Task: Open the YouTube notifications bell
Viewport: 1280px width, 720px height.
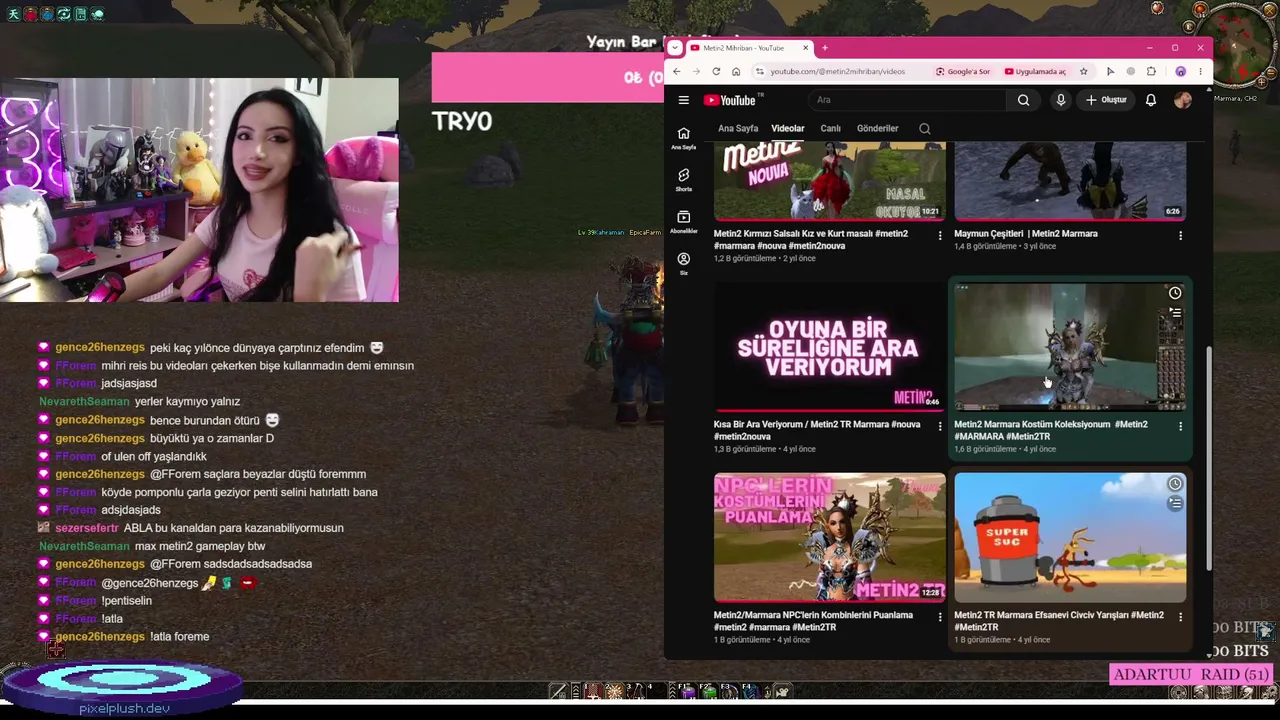Action: coord(1151,100)
